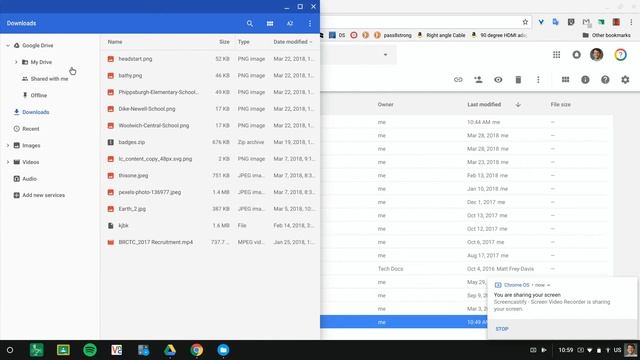Click Drive's get shareable link icon
640x360 pixels.
pyautogui.click(x=458, y=80)
